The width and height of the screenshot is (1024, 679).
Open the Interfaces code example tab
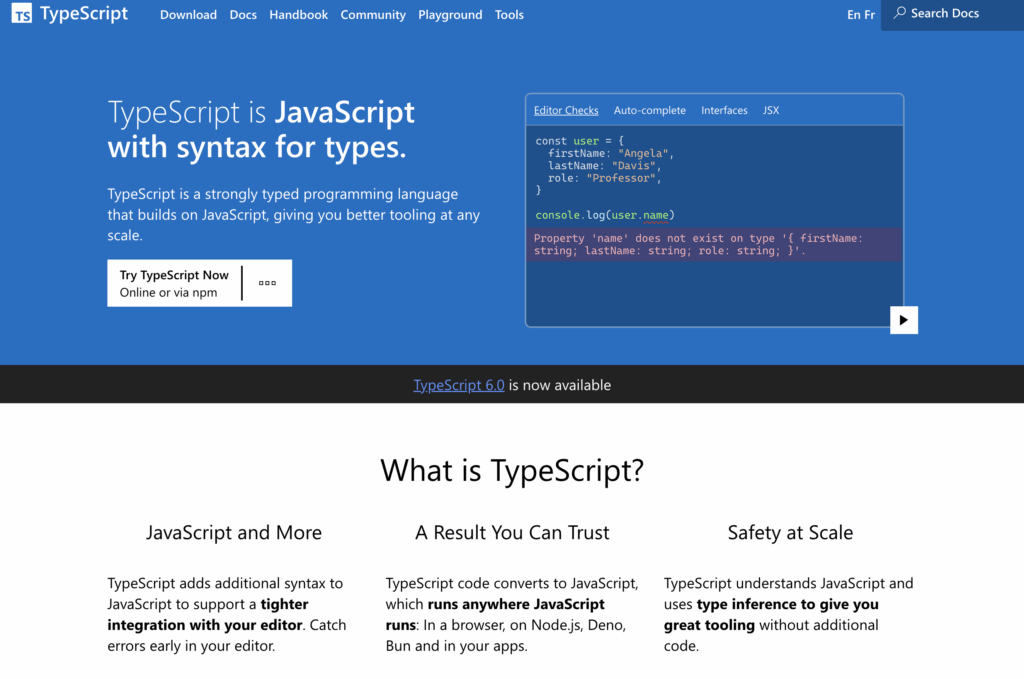click(x=724, y=110)
